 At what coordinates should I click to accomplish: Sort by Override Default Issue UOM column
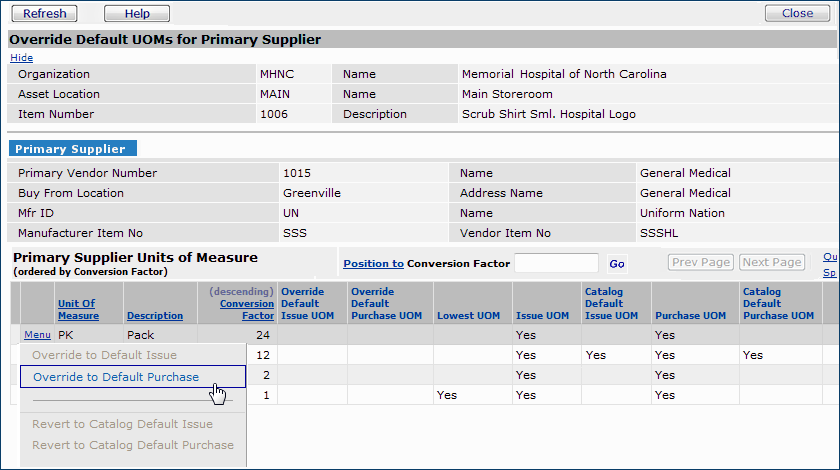301,304
